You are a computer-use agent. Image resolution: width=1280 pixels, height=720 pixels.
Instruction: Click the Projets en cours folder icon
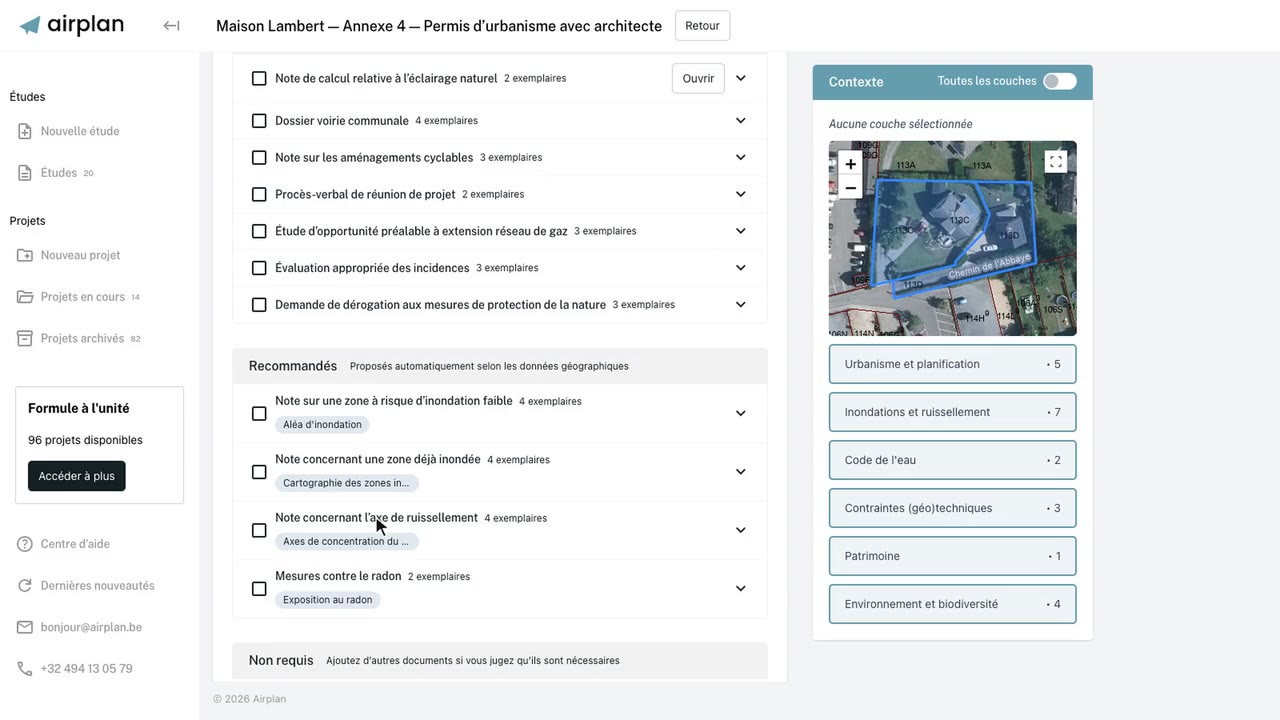[x=25, y=297]
